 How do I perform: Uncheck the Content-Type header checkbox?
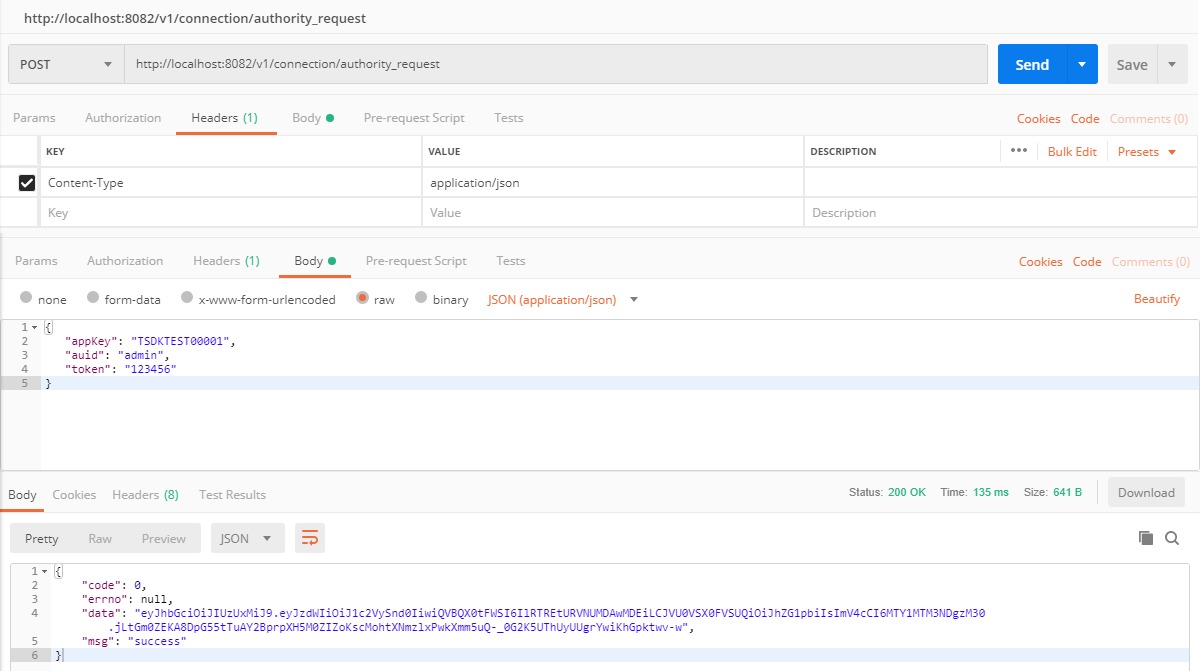click(27, 183)
